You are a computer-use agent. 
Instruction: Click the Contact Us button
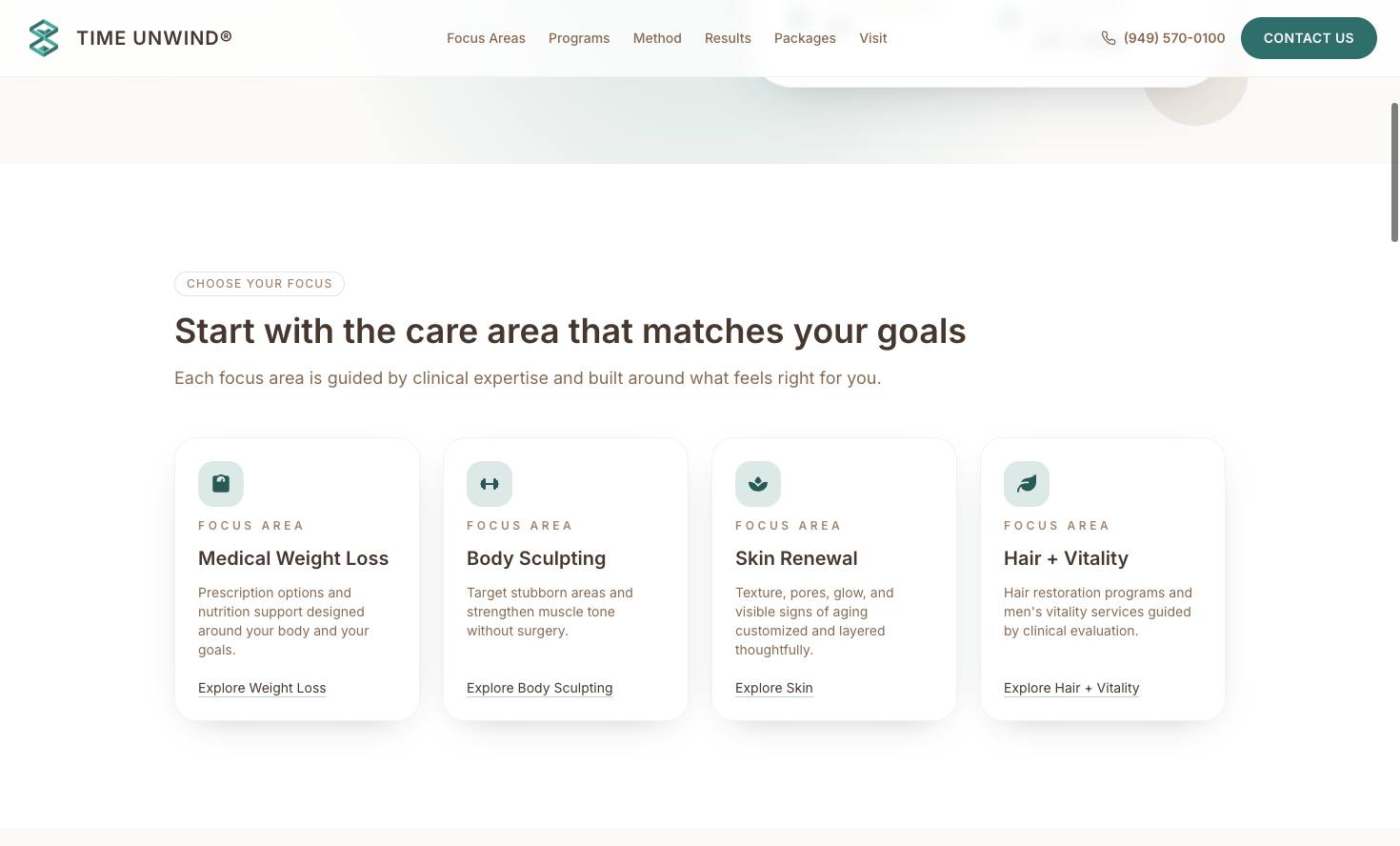click(x=1309, y=38)
